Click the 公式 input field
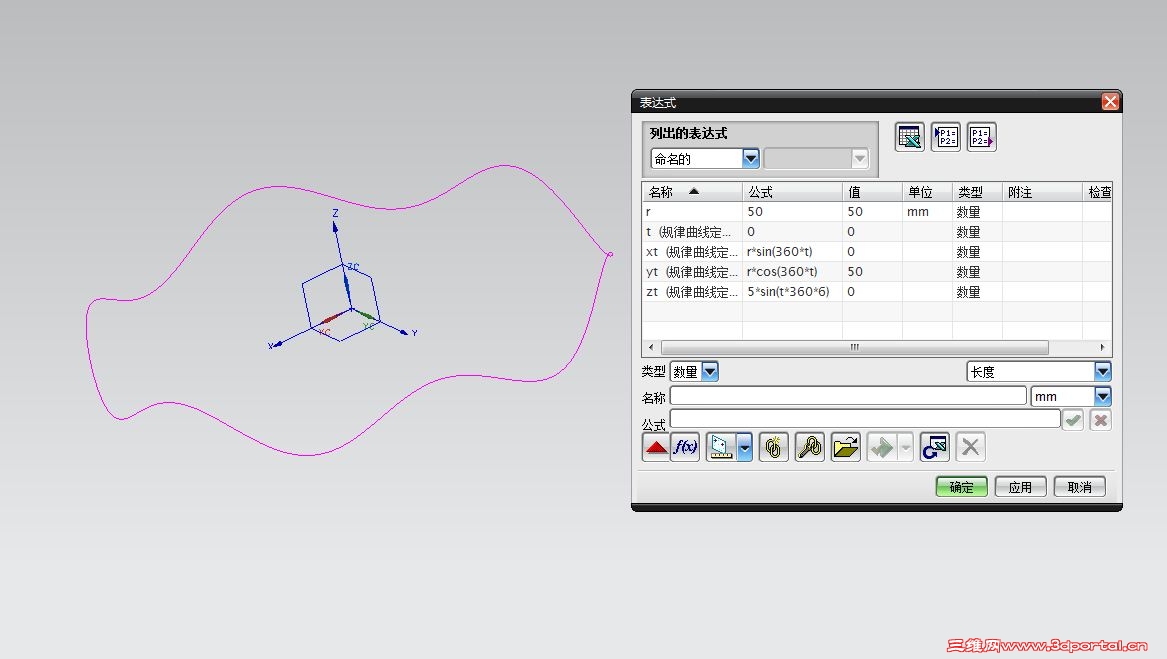Viewport: 1167px width, 659px height. tap(865, 418)
